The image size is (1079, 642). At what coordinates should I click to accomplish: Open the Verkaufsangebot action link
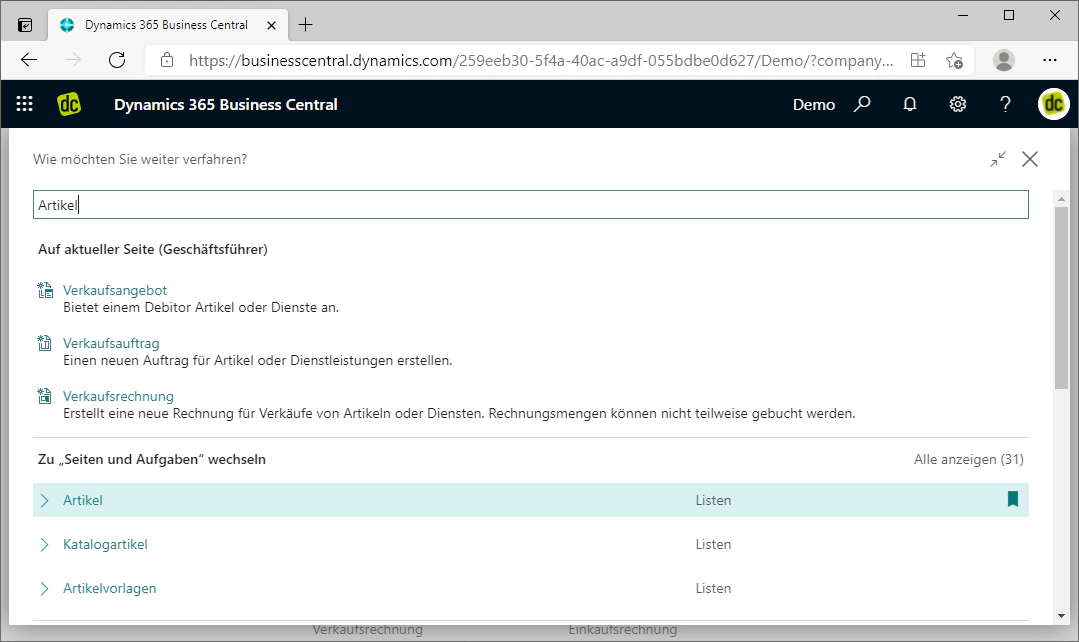pyautogui.click(x=115, y=290)
